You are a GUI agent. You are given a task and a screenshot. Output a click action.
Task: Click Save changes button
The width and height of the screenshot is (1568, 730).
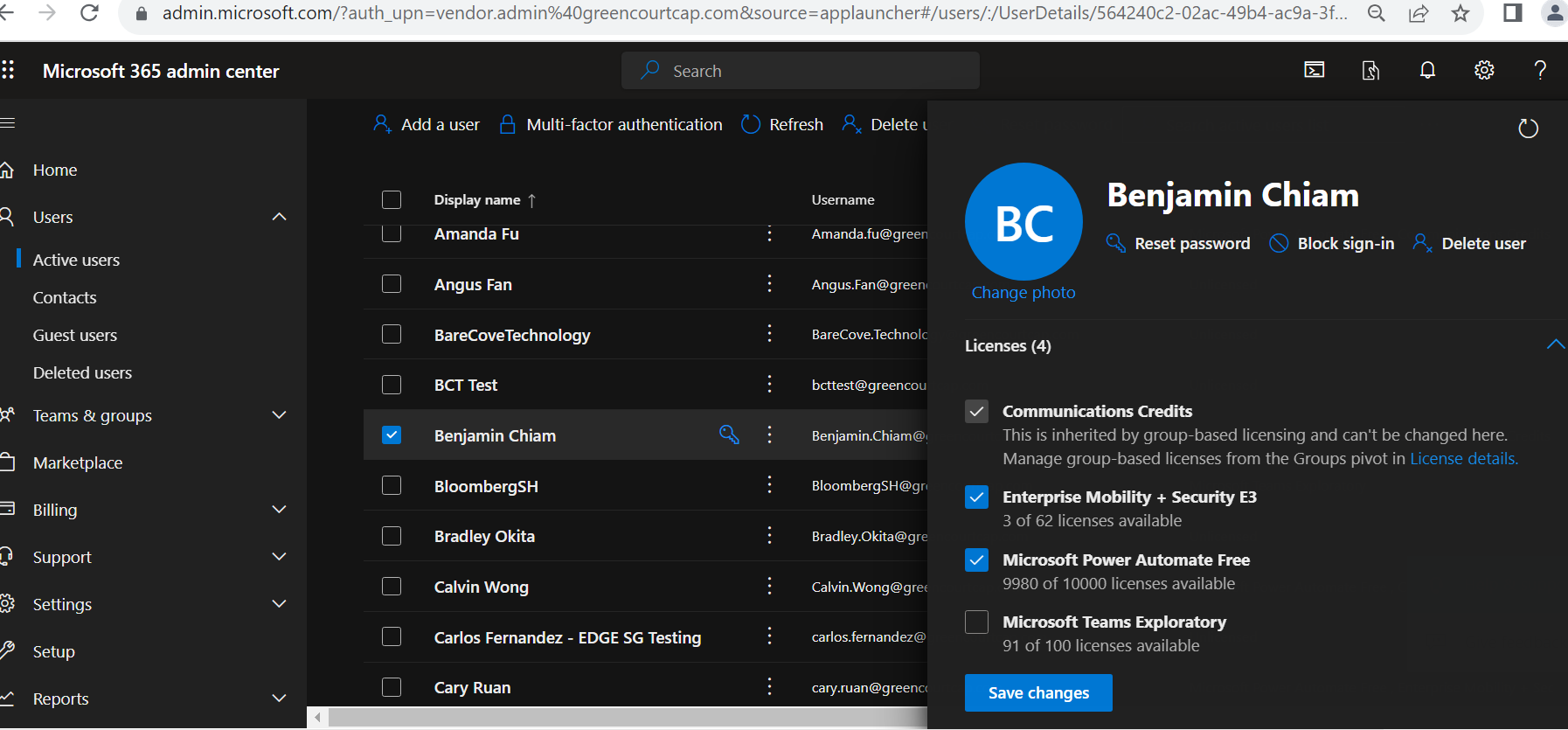[x=1038, y=692]
